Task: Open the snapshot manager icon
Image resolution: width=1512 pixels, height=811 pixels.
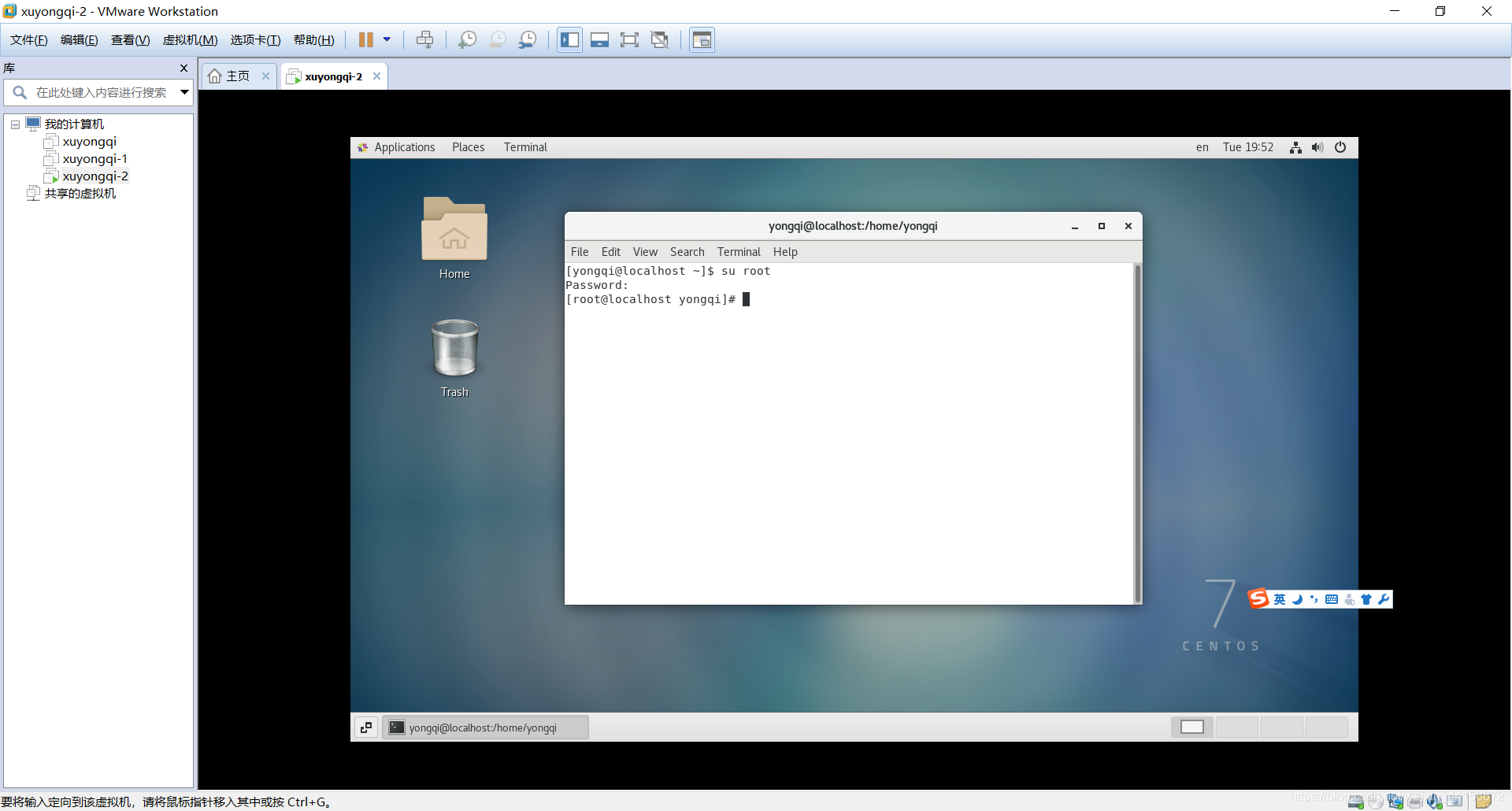Action: coord(528,39)
